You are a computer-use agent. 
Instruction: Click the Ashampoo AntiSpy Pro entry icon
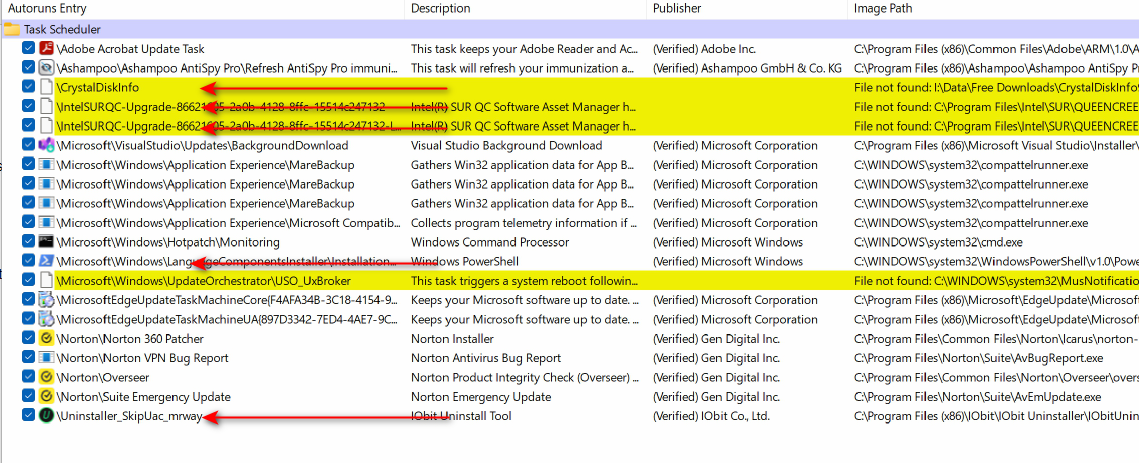46,68
